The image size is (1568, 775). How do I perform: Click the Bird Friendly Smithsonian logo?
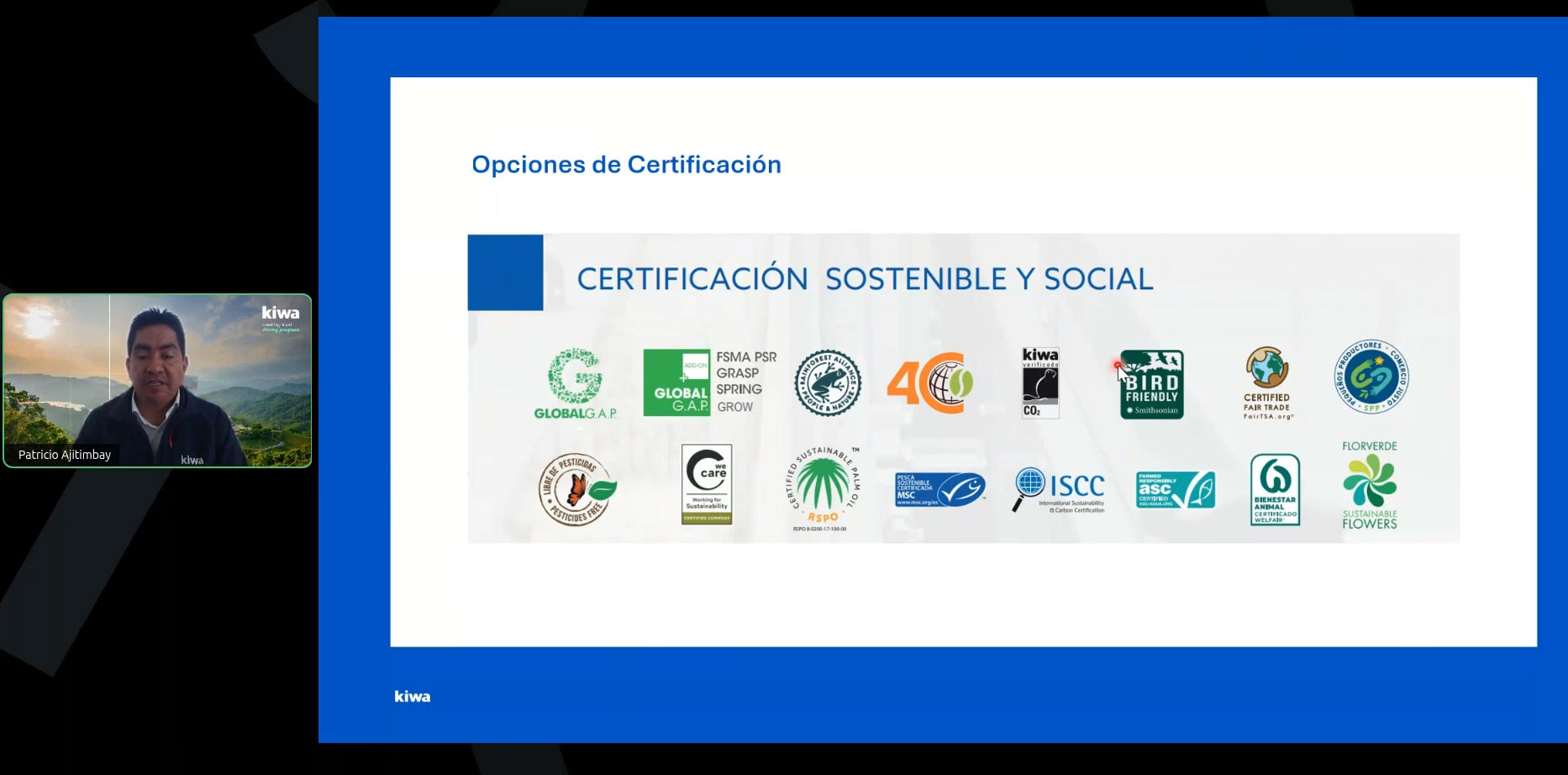1152,384
